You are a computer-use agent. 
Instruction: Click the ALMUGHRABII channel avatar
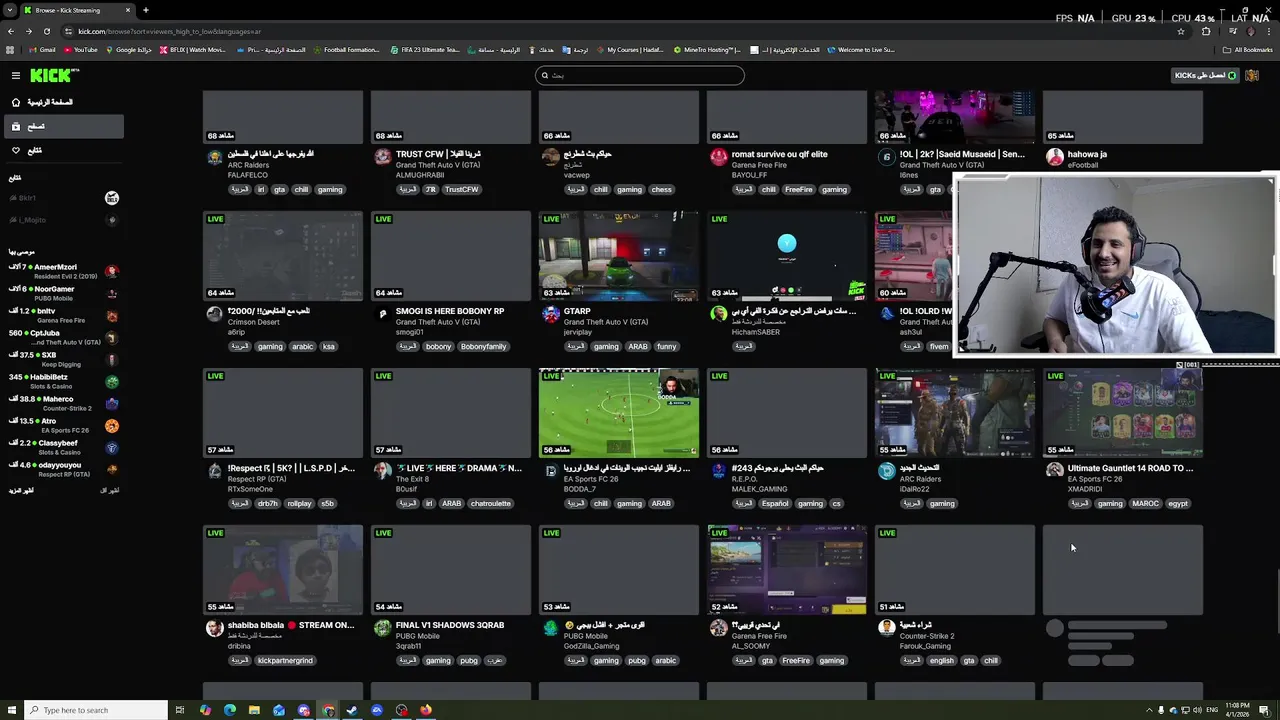point(383,157)
